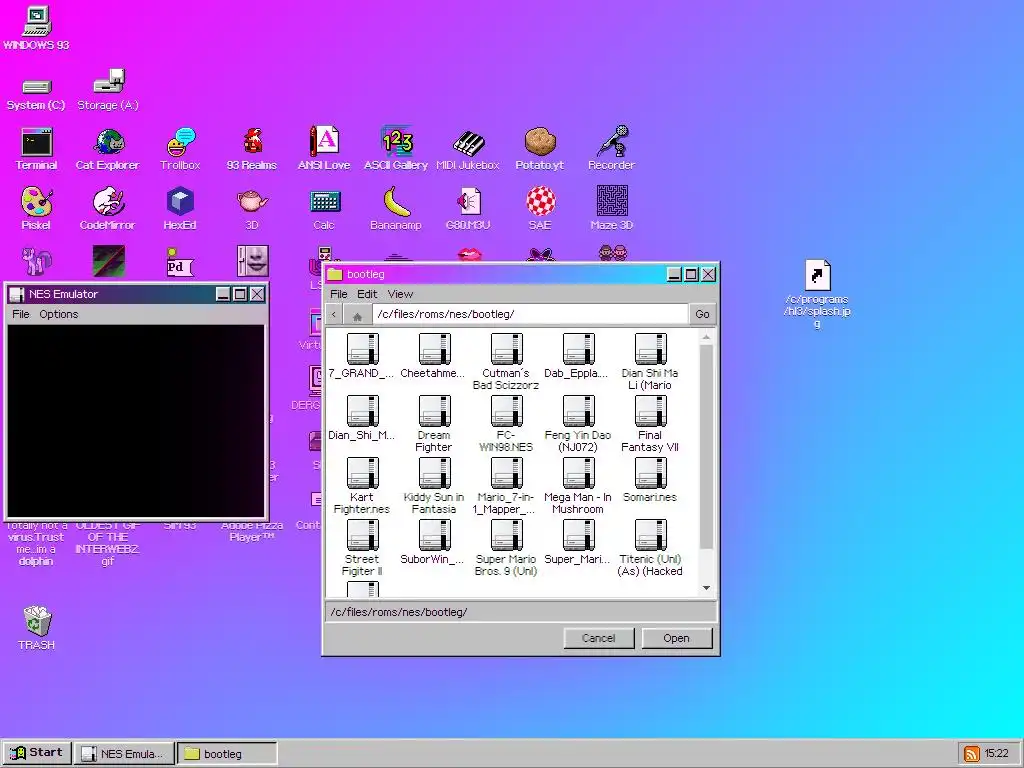Open the ASCII Gallery icon

[396, 149]
